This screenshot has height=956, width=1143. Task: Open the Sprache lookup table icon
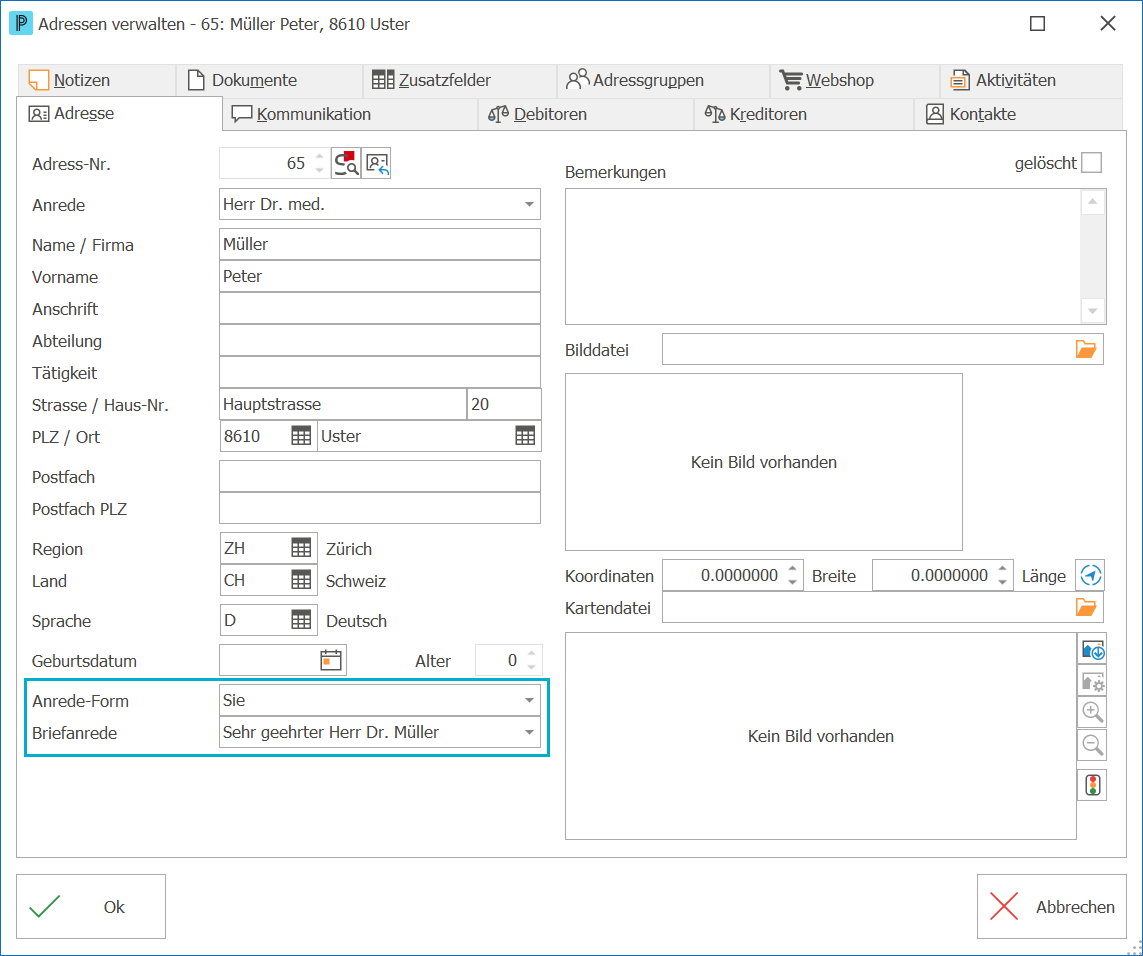pyautogui.click(x=301, y=621)
